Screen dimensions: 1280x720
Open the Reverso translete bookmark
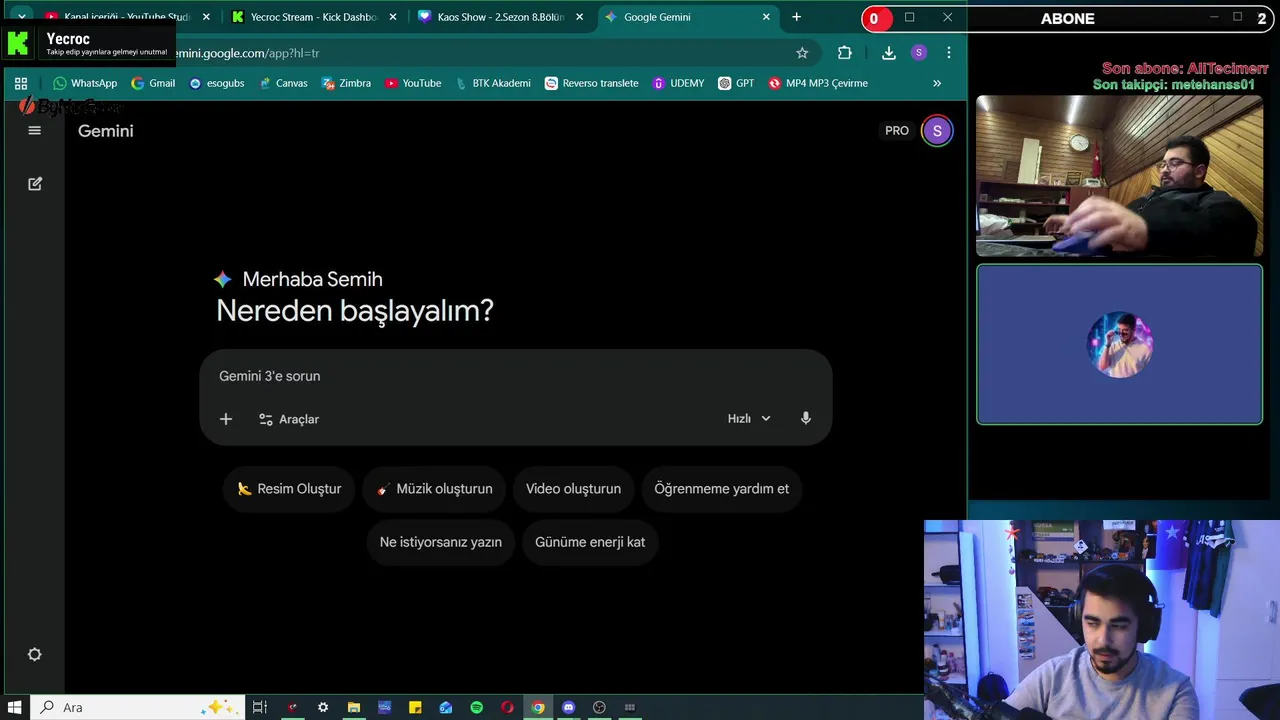tap(591, 83)
